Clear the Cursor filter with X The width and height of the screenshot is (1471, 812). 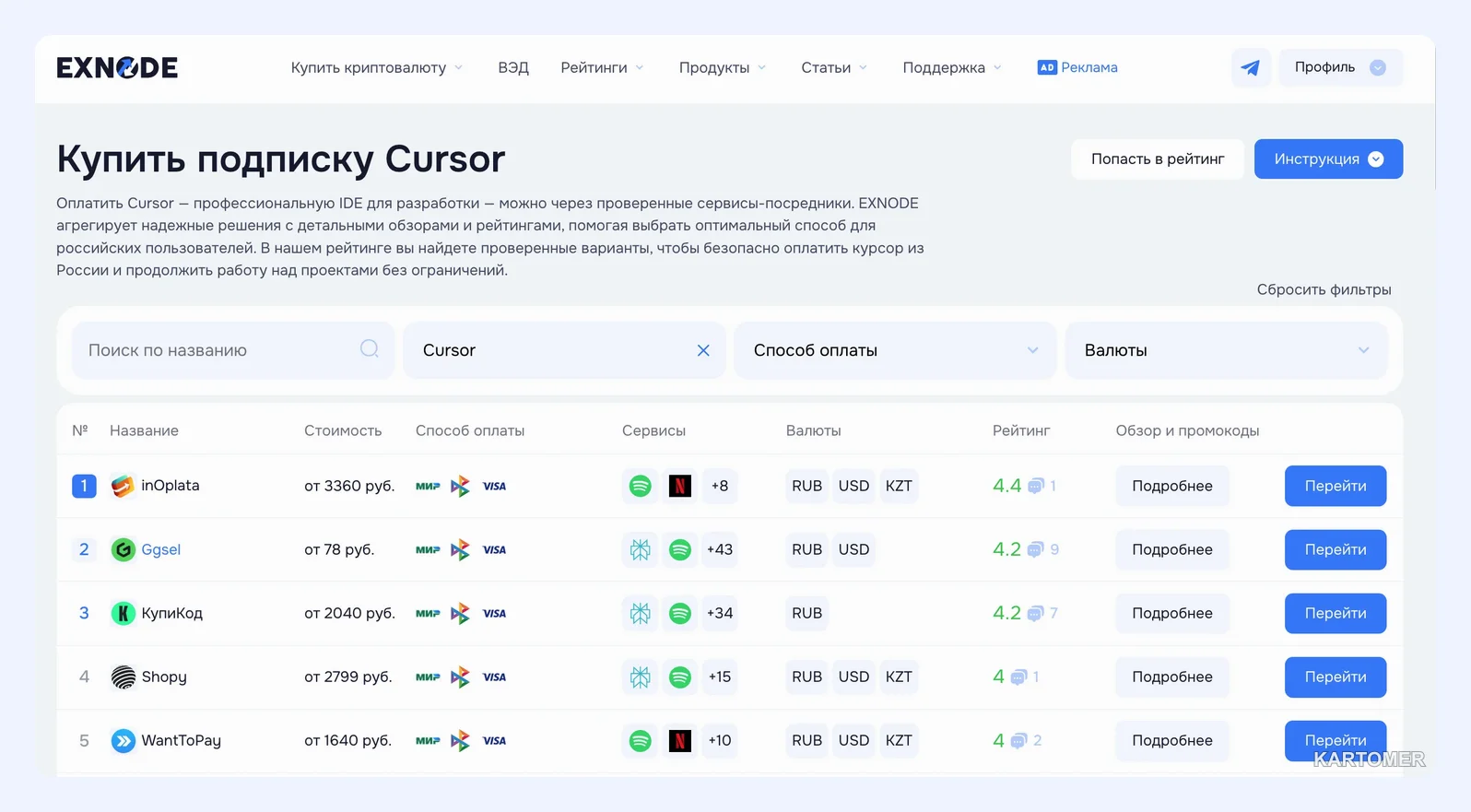tap(703, 350)
